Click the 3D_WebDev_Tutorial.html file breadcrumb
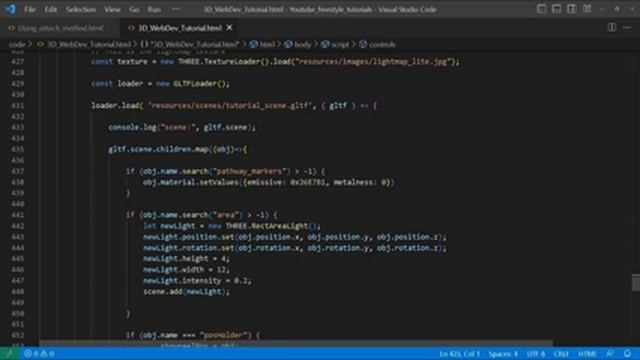The height and width of the screenshot is (360, 640). coord(89,44)
